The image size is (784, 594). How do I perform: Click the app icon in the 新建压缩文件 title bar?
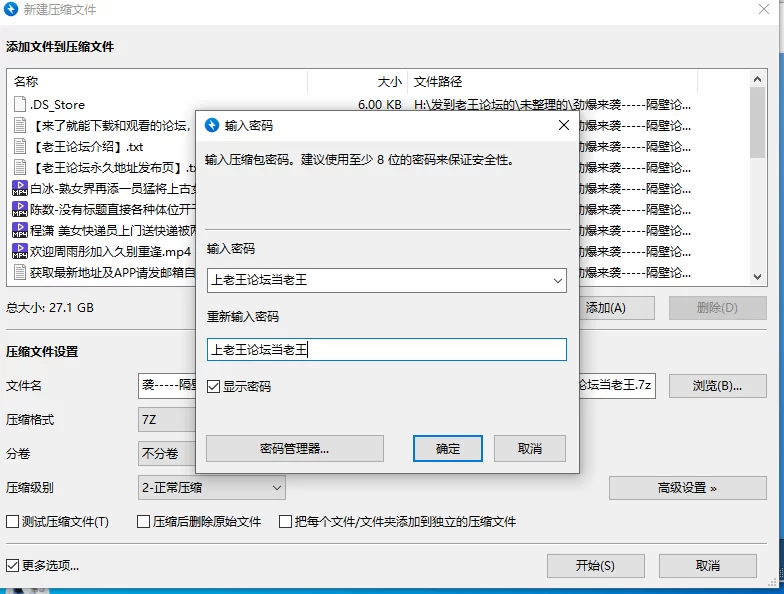point(10,9)
